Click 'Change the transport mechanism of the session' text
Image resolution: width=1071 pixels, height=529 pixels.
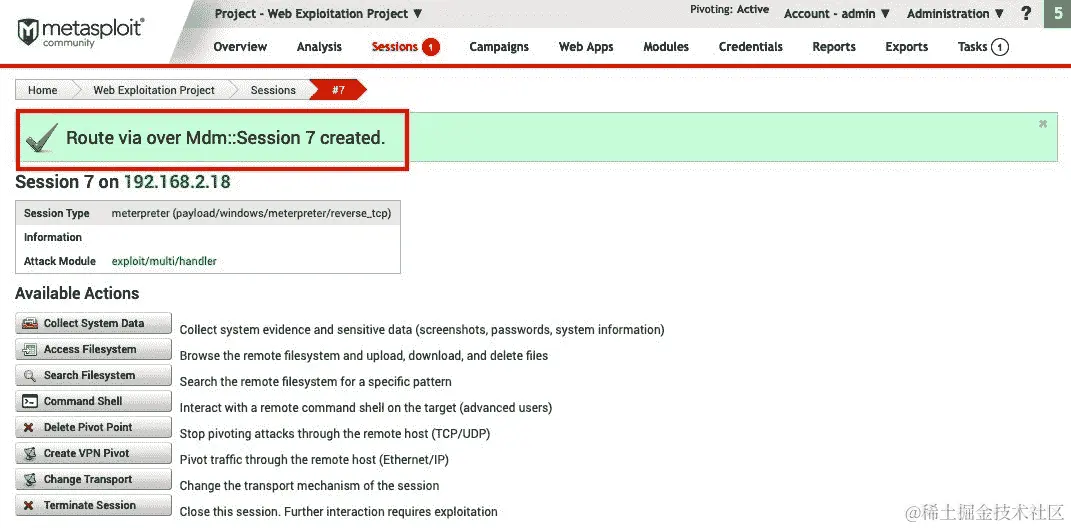click(309, 485)
